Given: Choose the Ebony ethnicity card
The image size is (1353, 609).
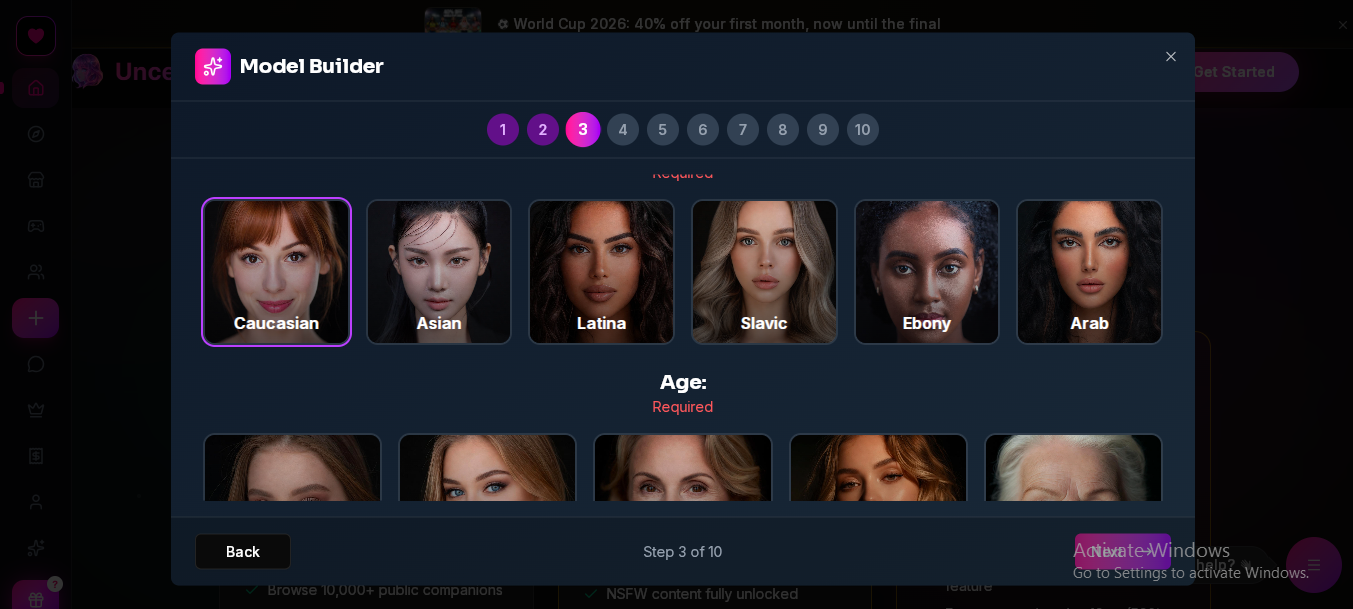Looking at the screenshot, I should (x=927, y=272).
